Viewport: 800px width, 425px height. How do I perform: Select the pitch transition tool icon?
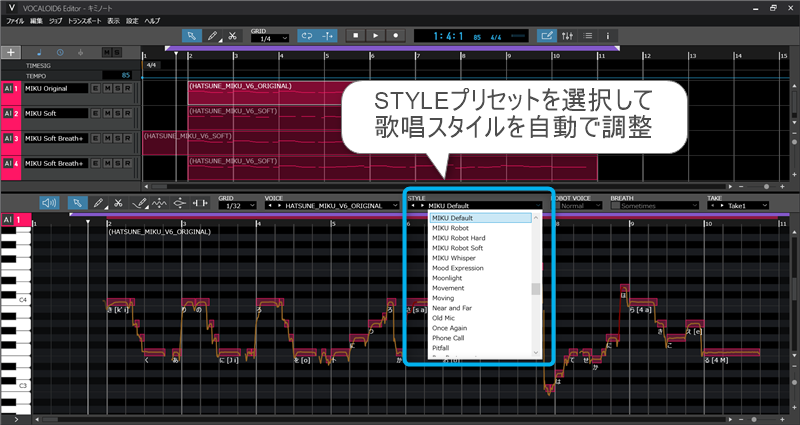pyautogui.click(x=180, y=203)
